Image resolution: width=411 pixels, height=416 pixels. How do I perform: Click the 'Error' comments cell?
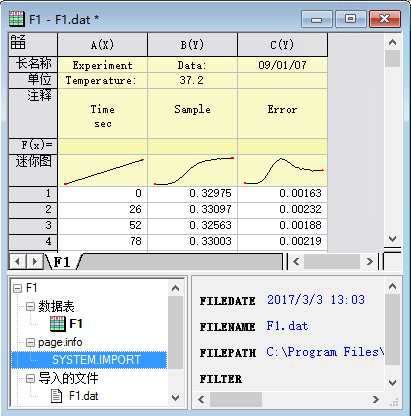tap(283, 113)
